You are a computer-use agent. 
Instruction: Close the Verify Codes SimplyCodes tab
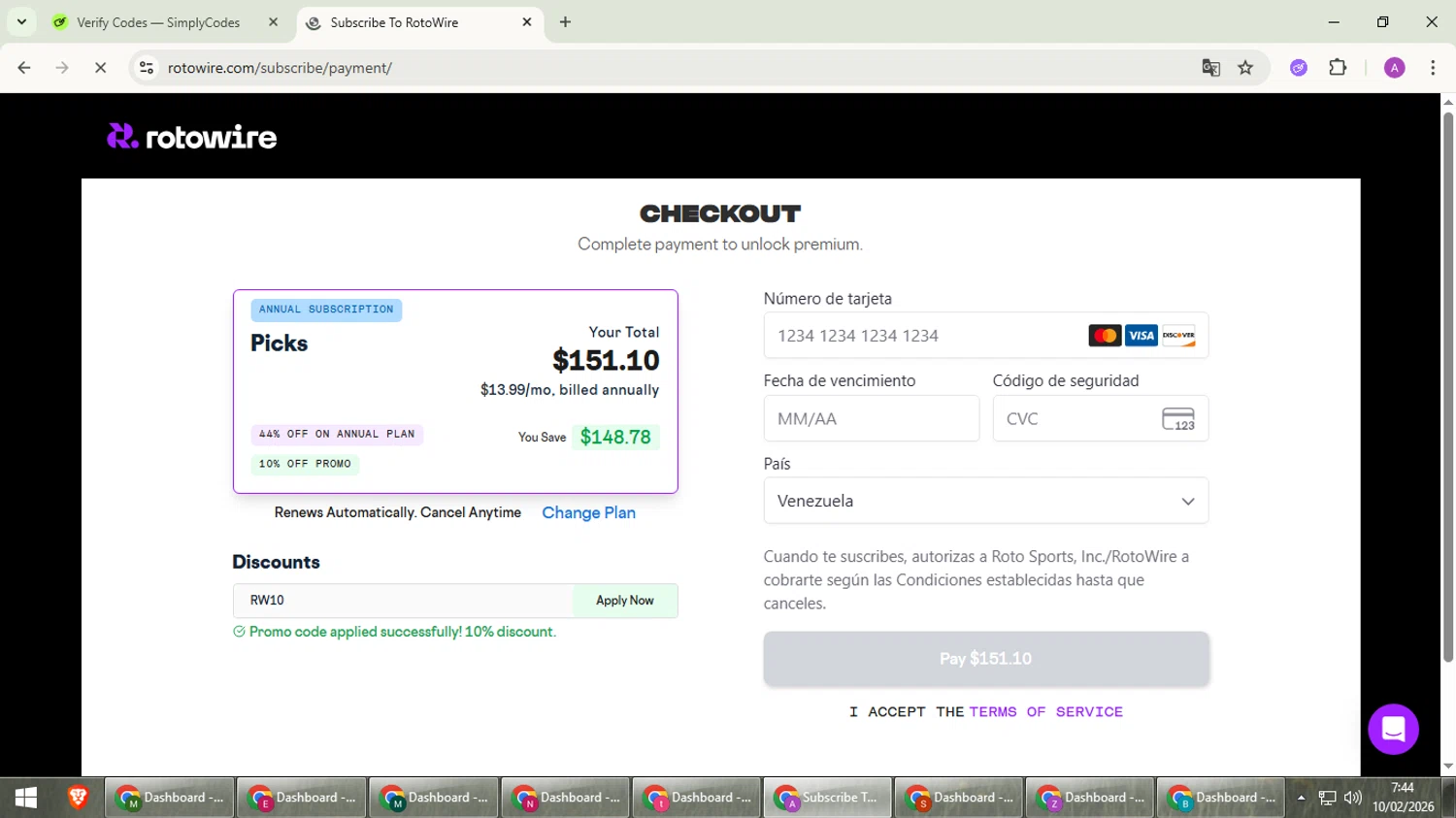(273, 22)
